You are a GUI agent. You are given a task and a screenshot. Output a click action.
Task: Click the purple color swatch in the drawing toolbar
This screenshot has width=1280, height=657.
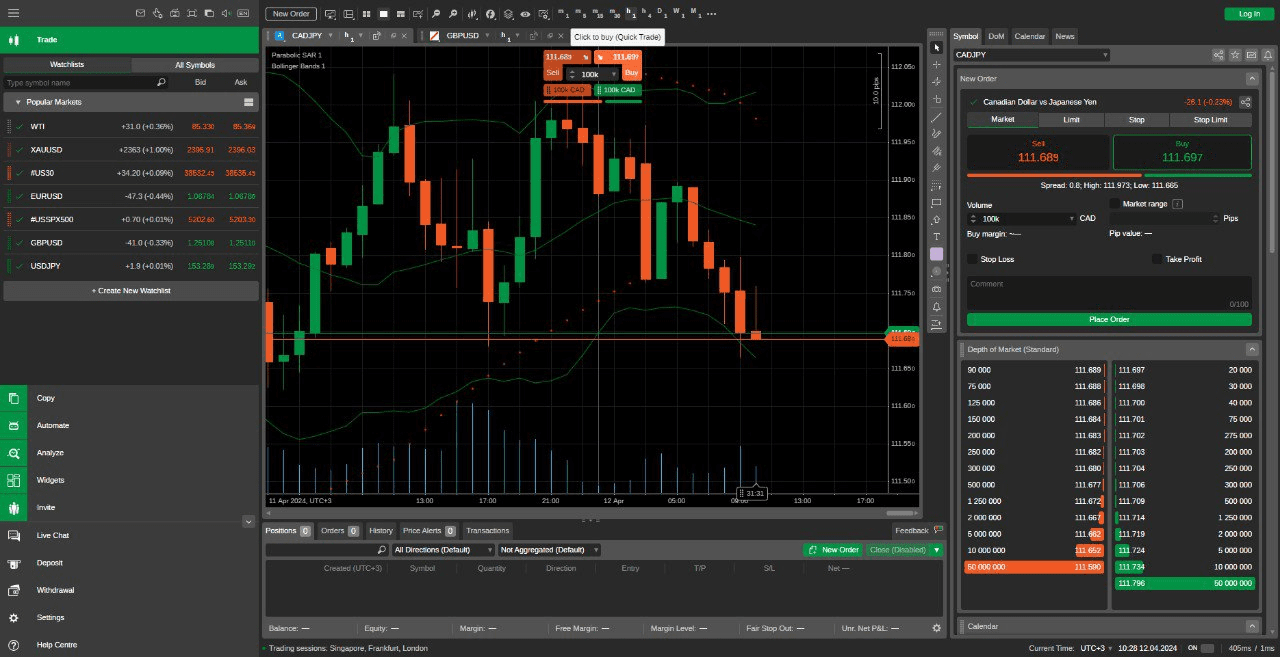tap(936, 254)
